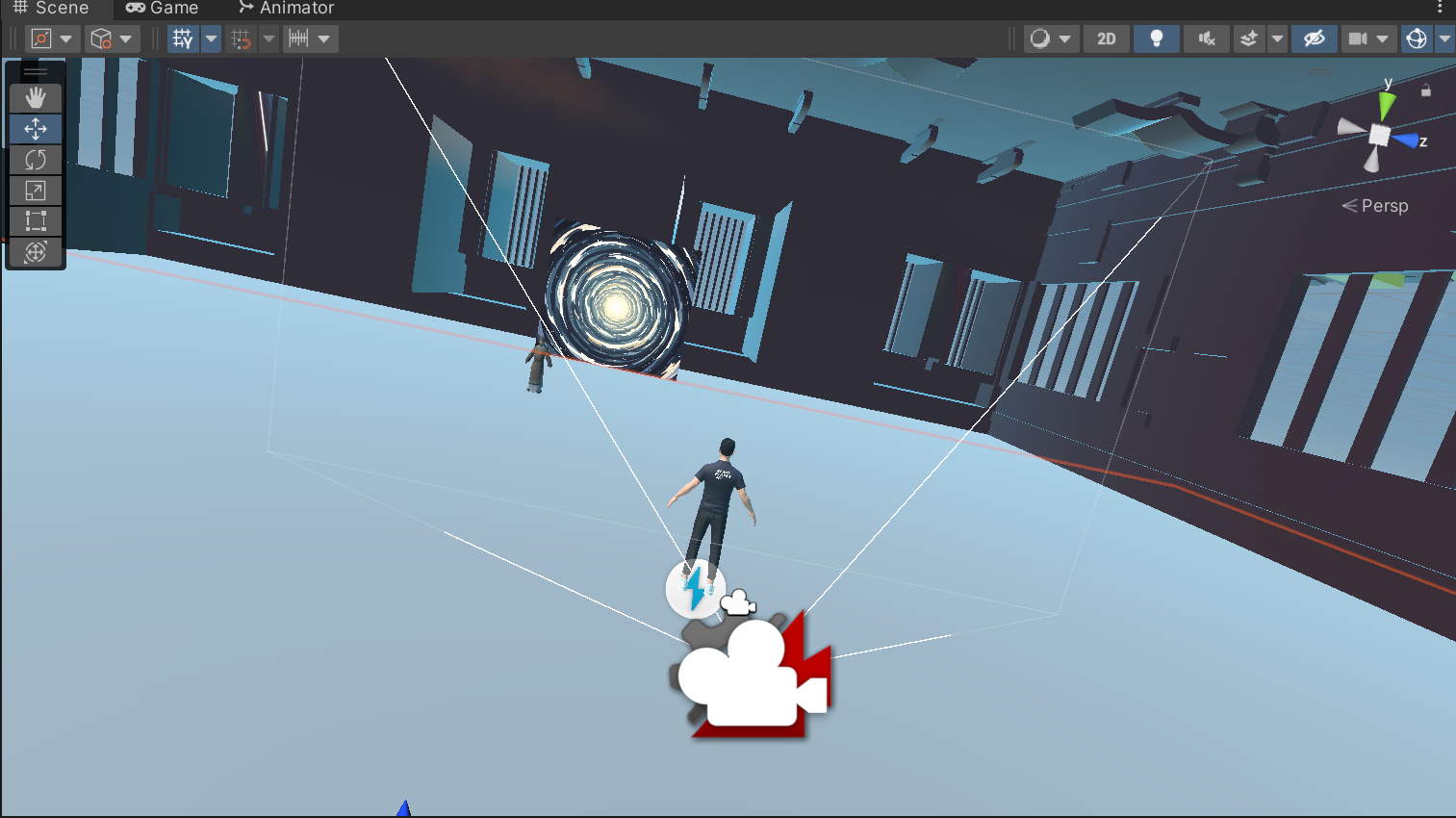
Task: Click the tool handle position pivot icon
Action: pos(40,38)
